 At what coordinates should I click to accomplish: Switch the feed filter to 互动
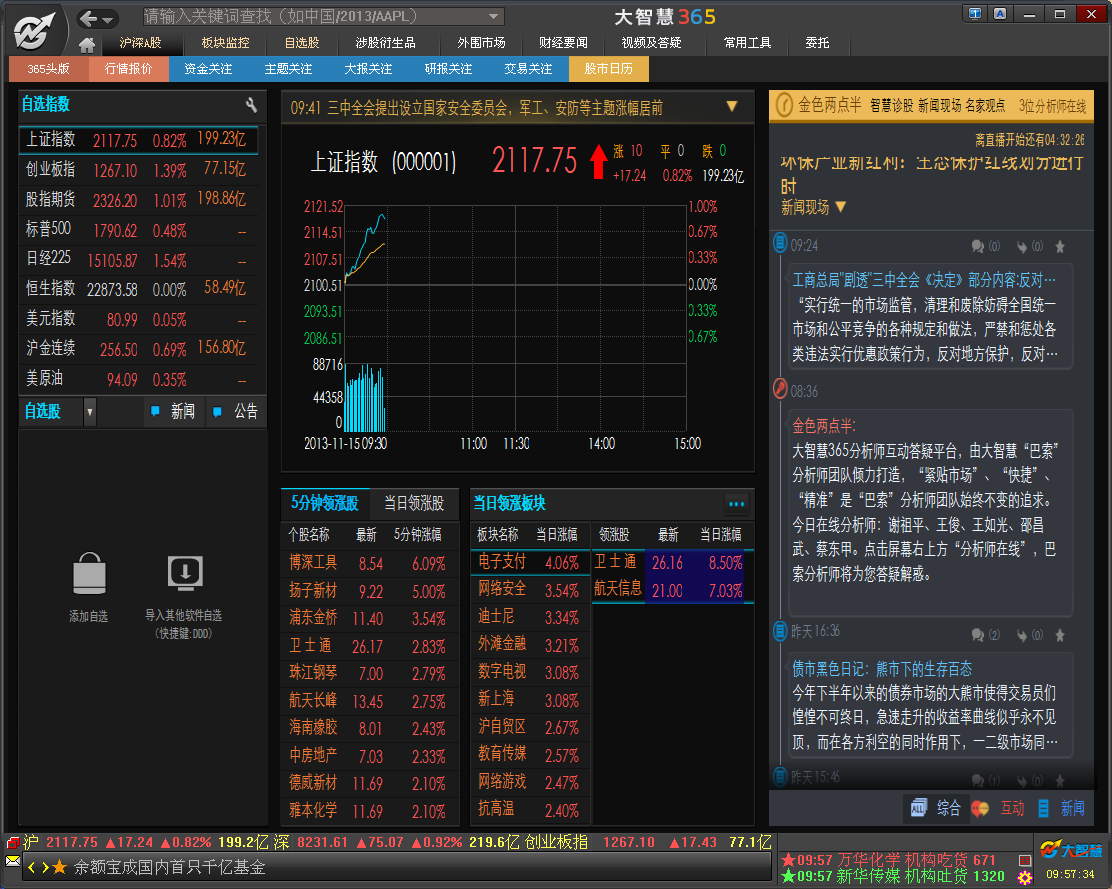1000,808
